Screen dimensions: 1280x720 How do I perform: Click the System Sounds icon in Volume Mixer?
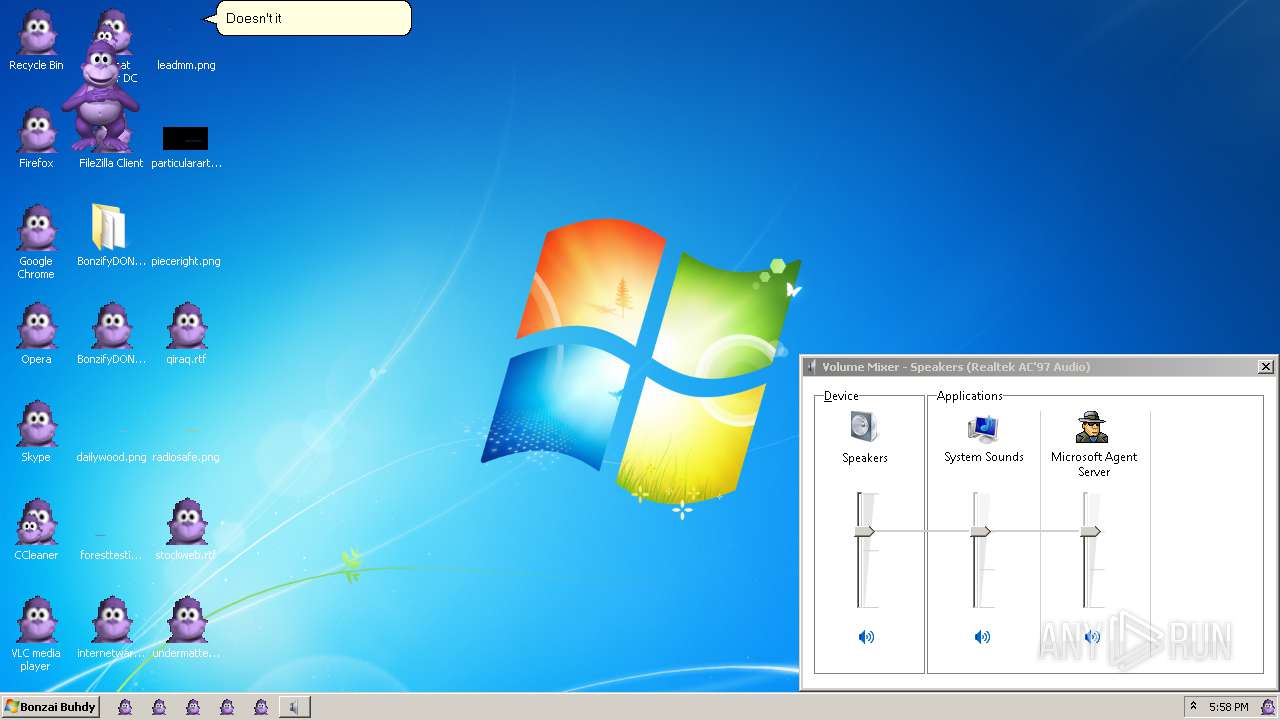tap(983, 427)
